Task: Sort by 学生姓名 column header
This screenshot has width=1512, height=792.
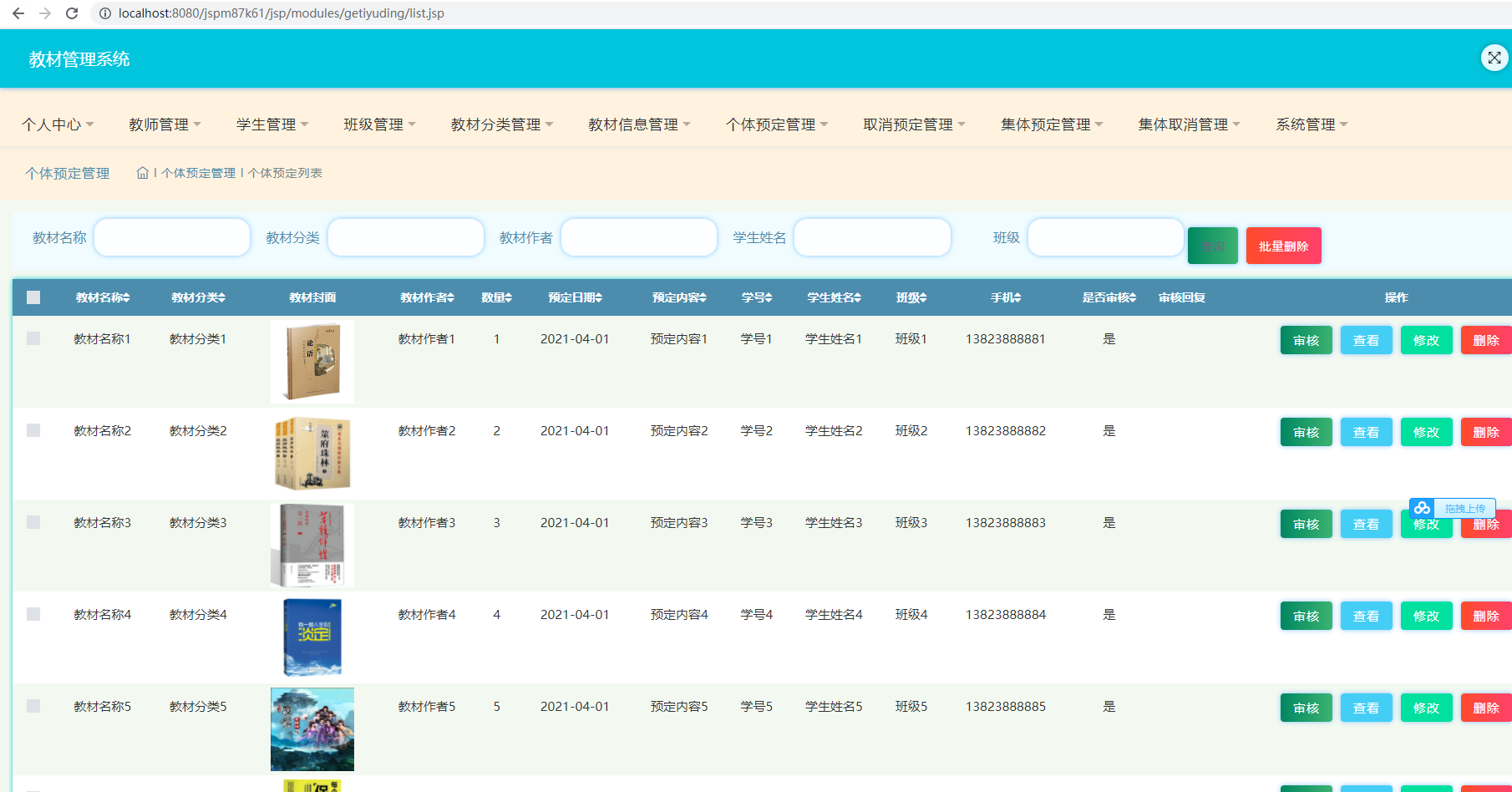Action: [x=834, y=297]
